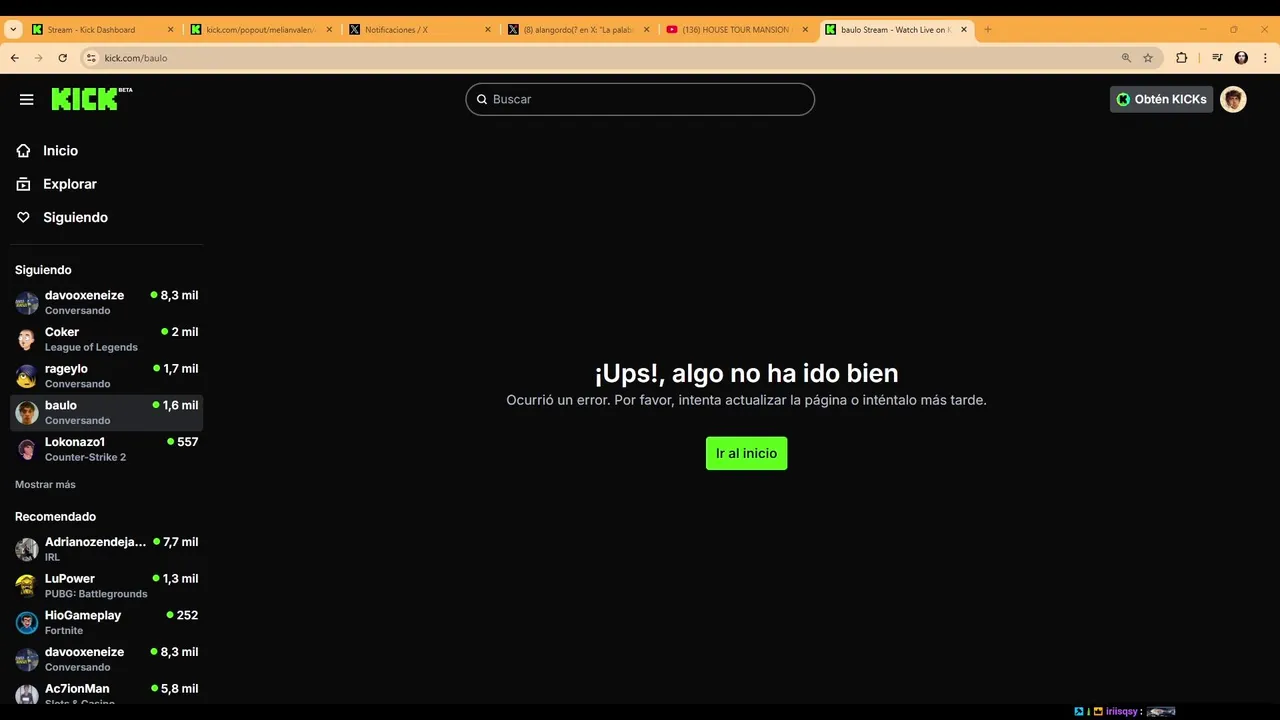This screenshot has height=720, width=1280.
Task: Click Ir al inicio button
Action: pos(746,453)
